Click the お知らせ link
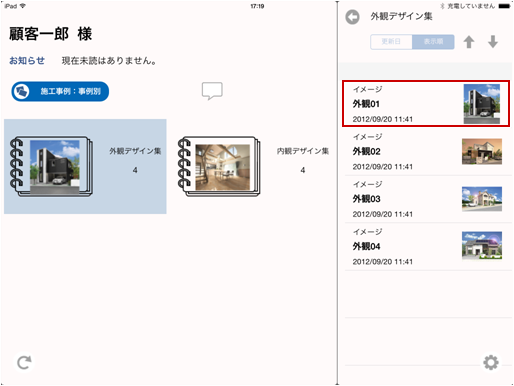The width and height of the screenshot is (514, 386). [27, 61]
